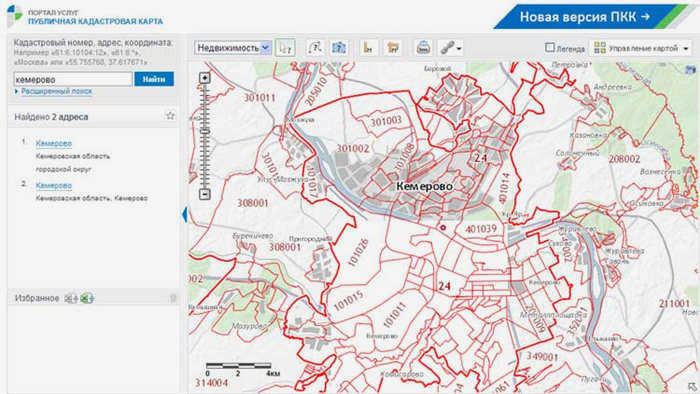Open the Управление картой menu
Image resolution: width=700 pixels, height=394 pixels.
[x=641, y=48]
